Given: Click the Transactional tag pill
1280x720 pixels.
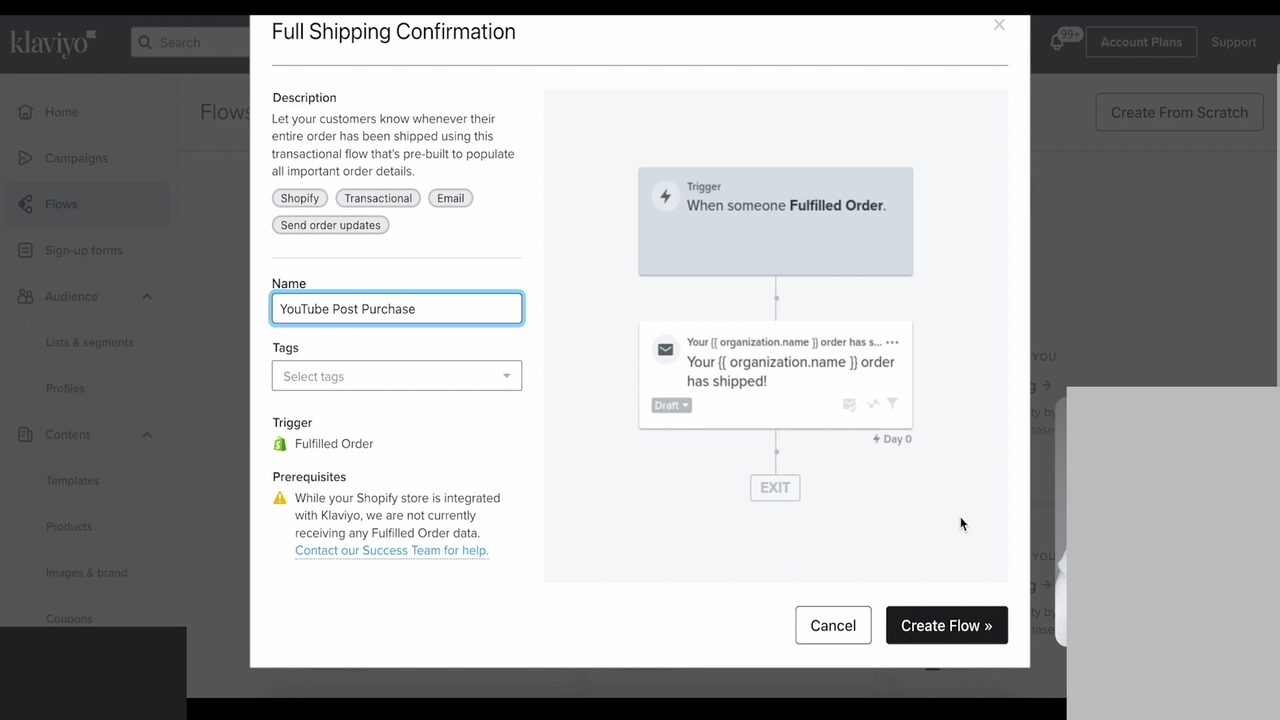Looking at the screenshot, I should point(378,198).
